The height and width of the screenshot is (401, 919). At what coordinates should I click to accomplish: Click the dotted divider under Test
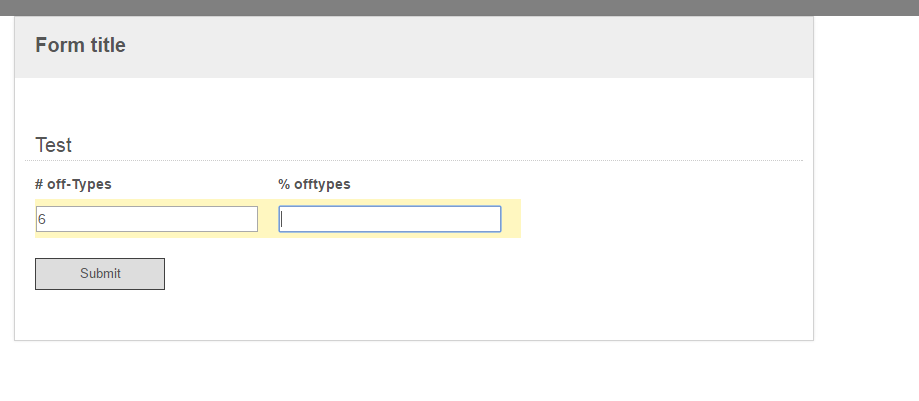click(414, 160)
